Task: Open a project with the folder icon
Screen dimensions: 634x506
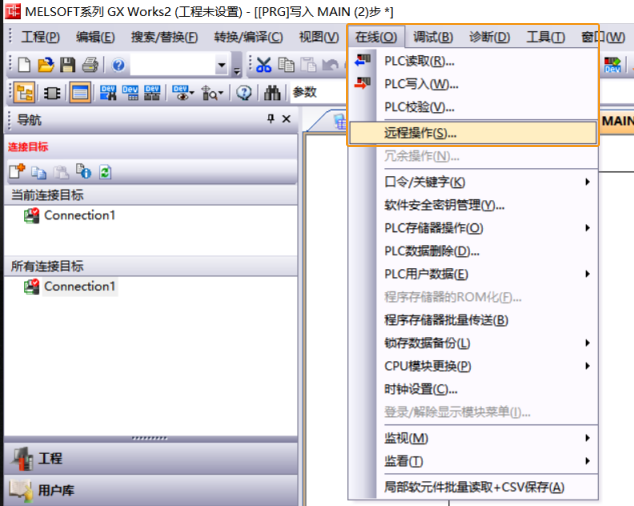Action: pos(46,65)
